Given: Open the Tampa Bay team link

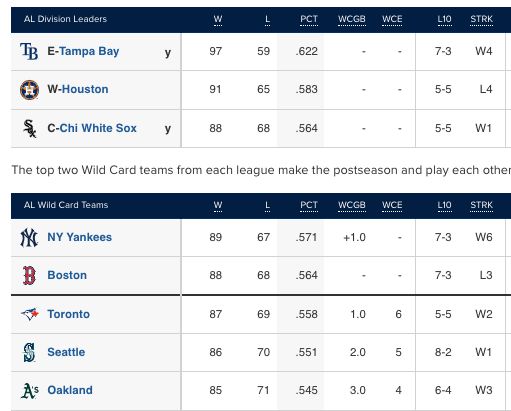Looking at the screenshot, I should click(x=89, y=51).
